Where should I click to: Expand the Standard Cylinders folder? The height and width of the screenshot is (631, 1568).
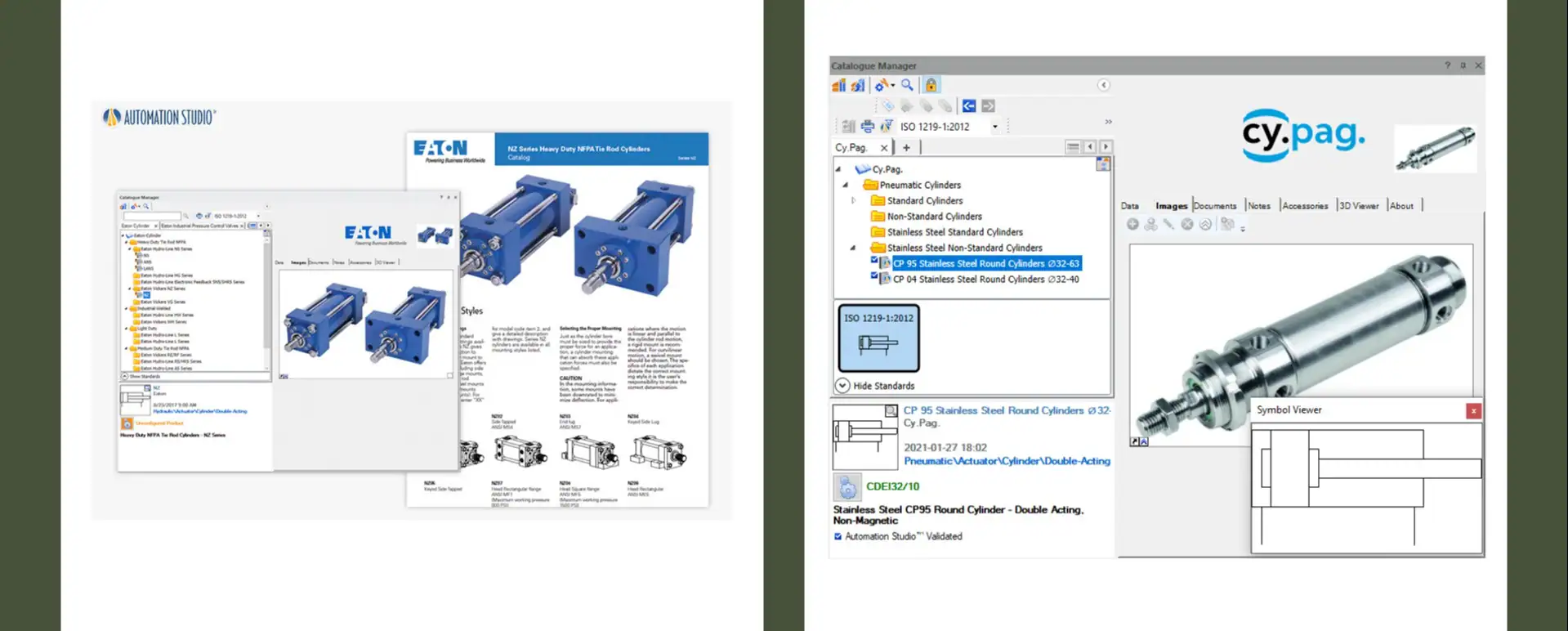[854, 200]
